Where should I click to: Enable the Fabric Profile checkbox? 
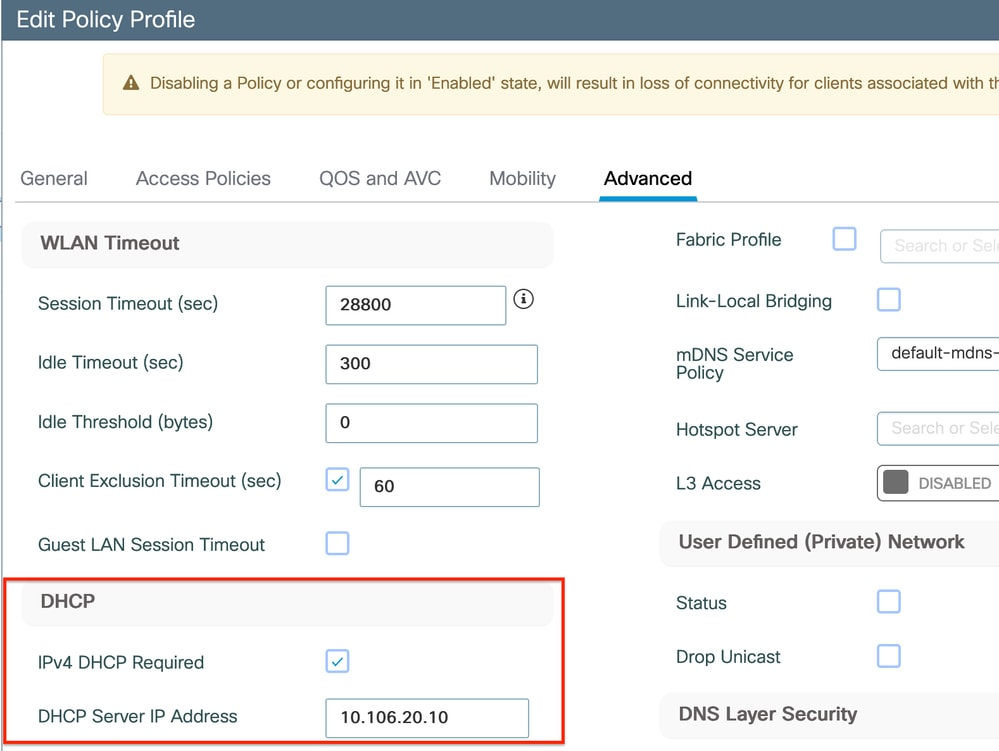tap(844, 239)
